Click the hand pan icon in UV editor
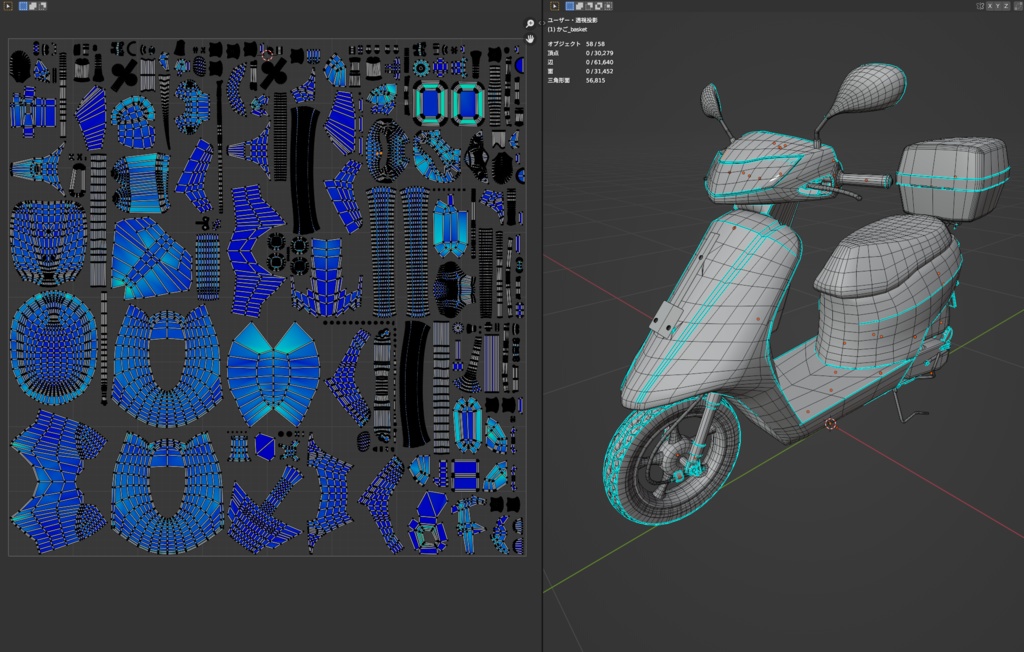Image resolution: width=1024 pixels, height=652 pixels. (531, 39)
